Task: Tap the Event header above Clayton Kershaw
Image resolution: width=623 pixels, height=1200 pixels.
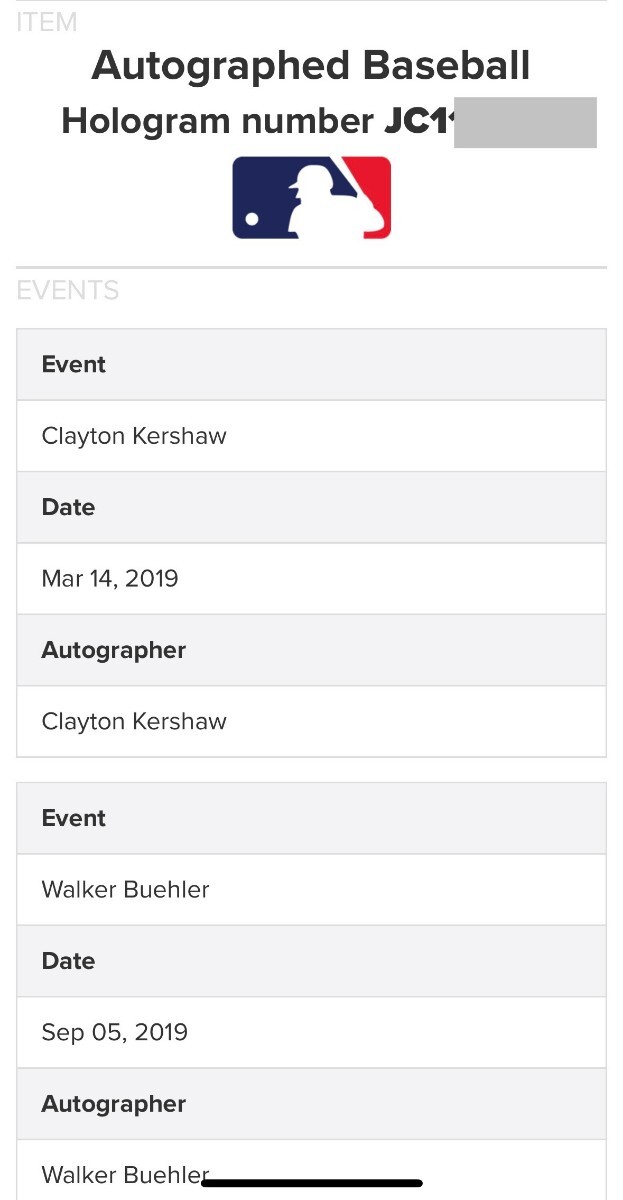Action: (74, 365)
